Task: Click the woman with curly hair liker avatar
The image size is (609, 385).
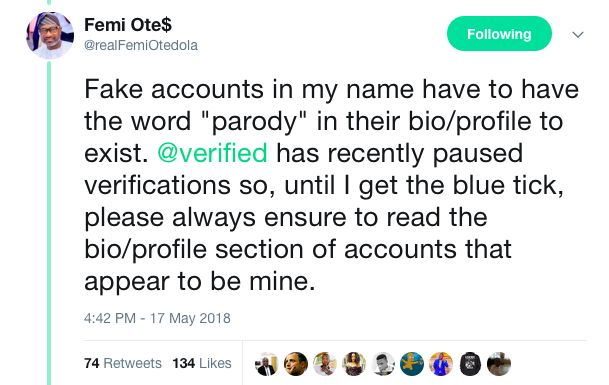Action: tap(354, 364)
